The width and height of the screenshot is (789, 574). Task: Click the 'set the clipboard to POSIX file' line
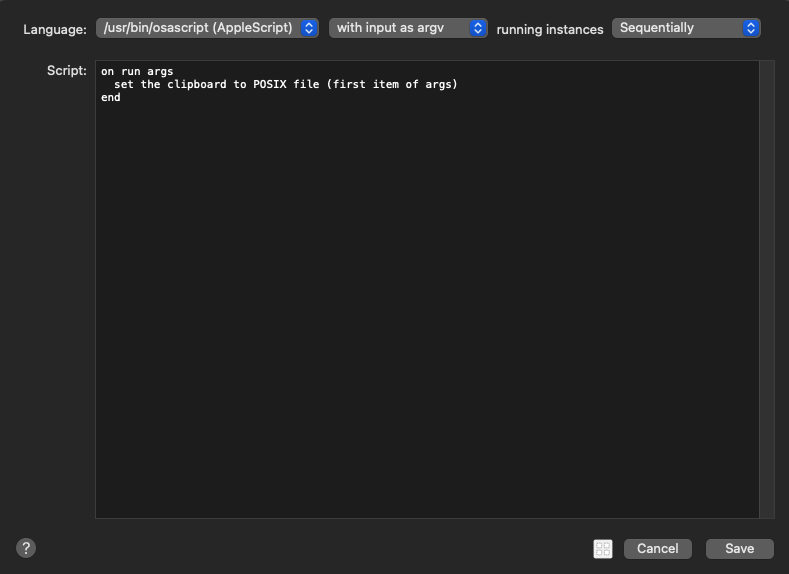(x=285, y=85)
